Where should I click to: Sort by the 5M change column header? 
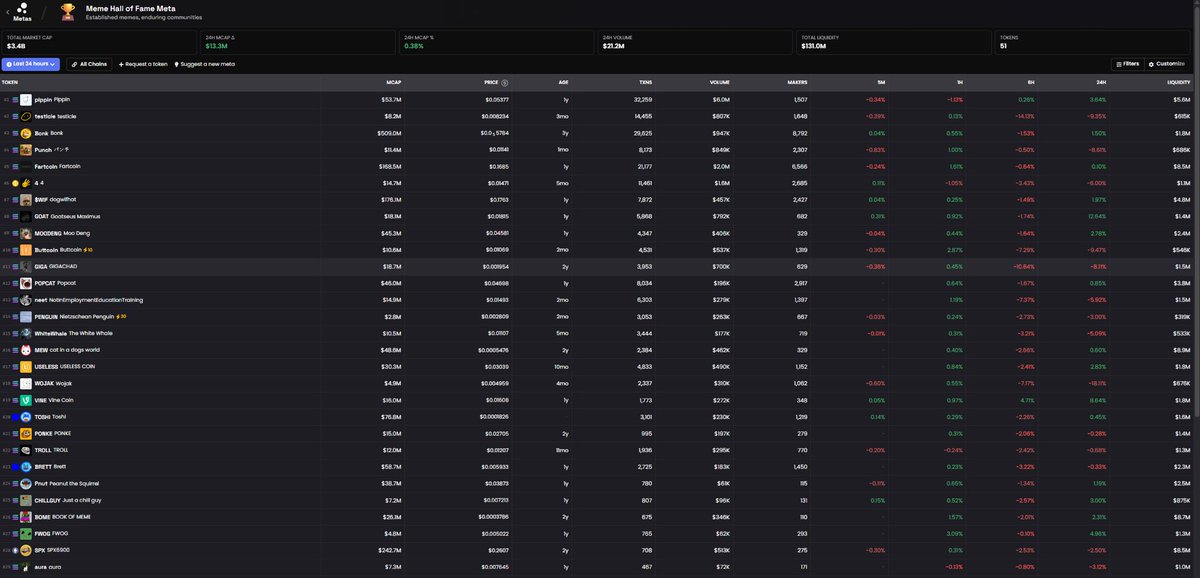pos(880,83)
